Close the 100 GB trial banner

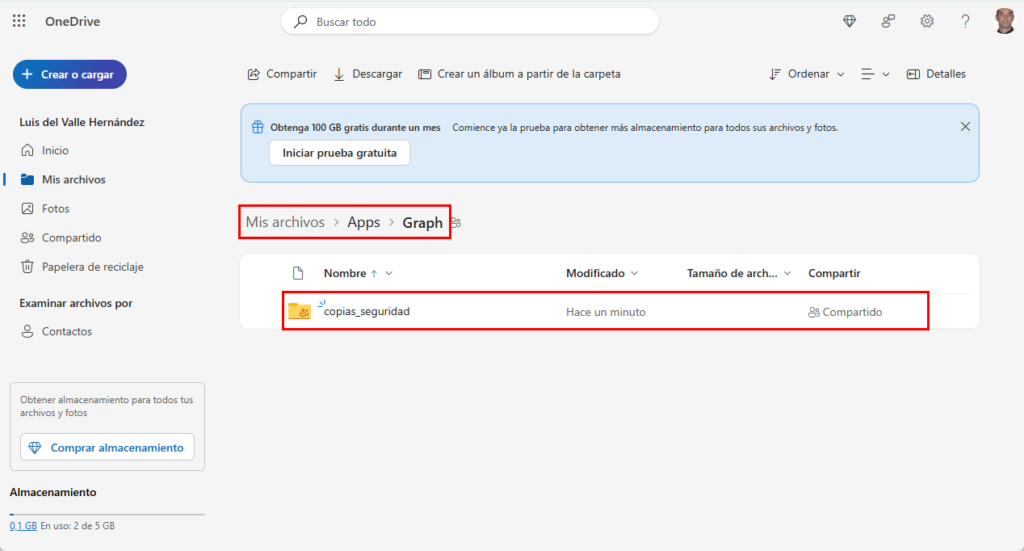pos(965,127)
